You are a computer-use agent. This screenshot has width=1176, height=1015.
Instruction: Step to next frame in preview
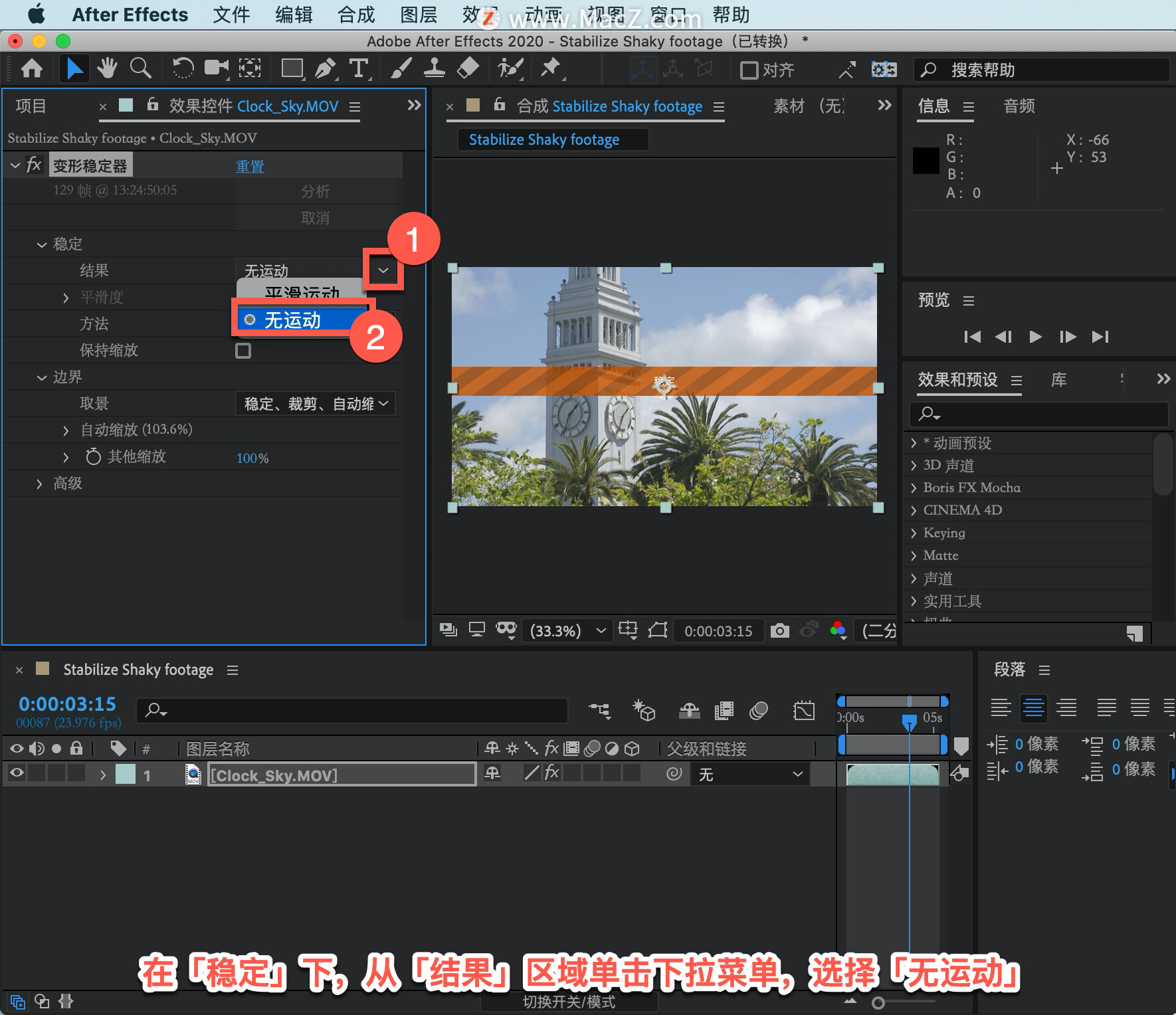[1068, 337]
